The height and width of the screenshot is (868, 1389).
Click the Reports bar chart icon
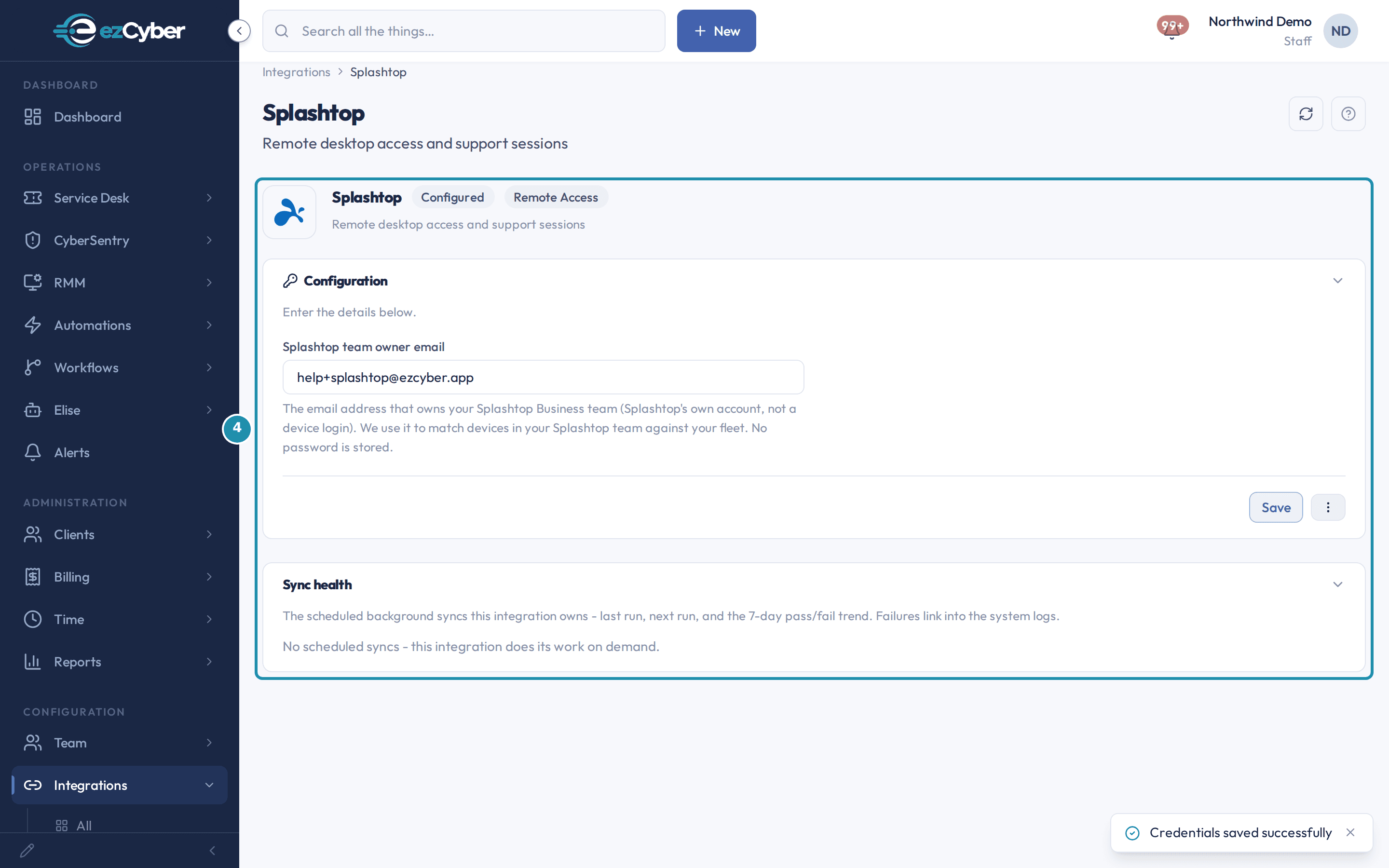[33, 662]
